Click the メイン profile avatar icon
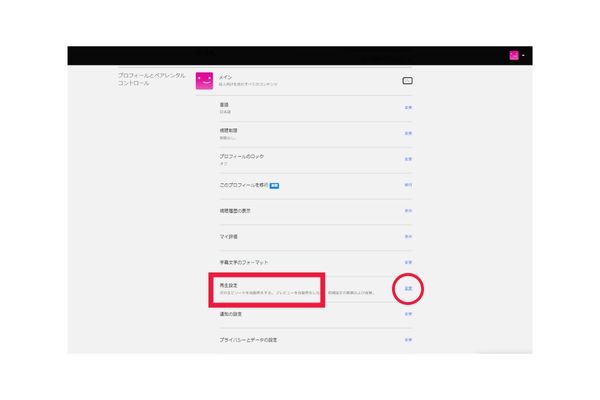 tap(204, 80)
